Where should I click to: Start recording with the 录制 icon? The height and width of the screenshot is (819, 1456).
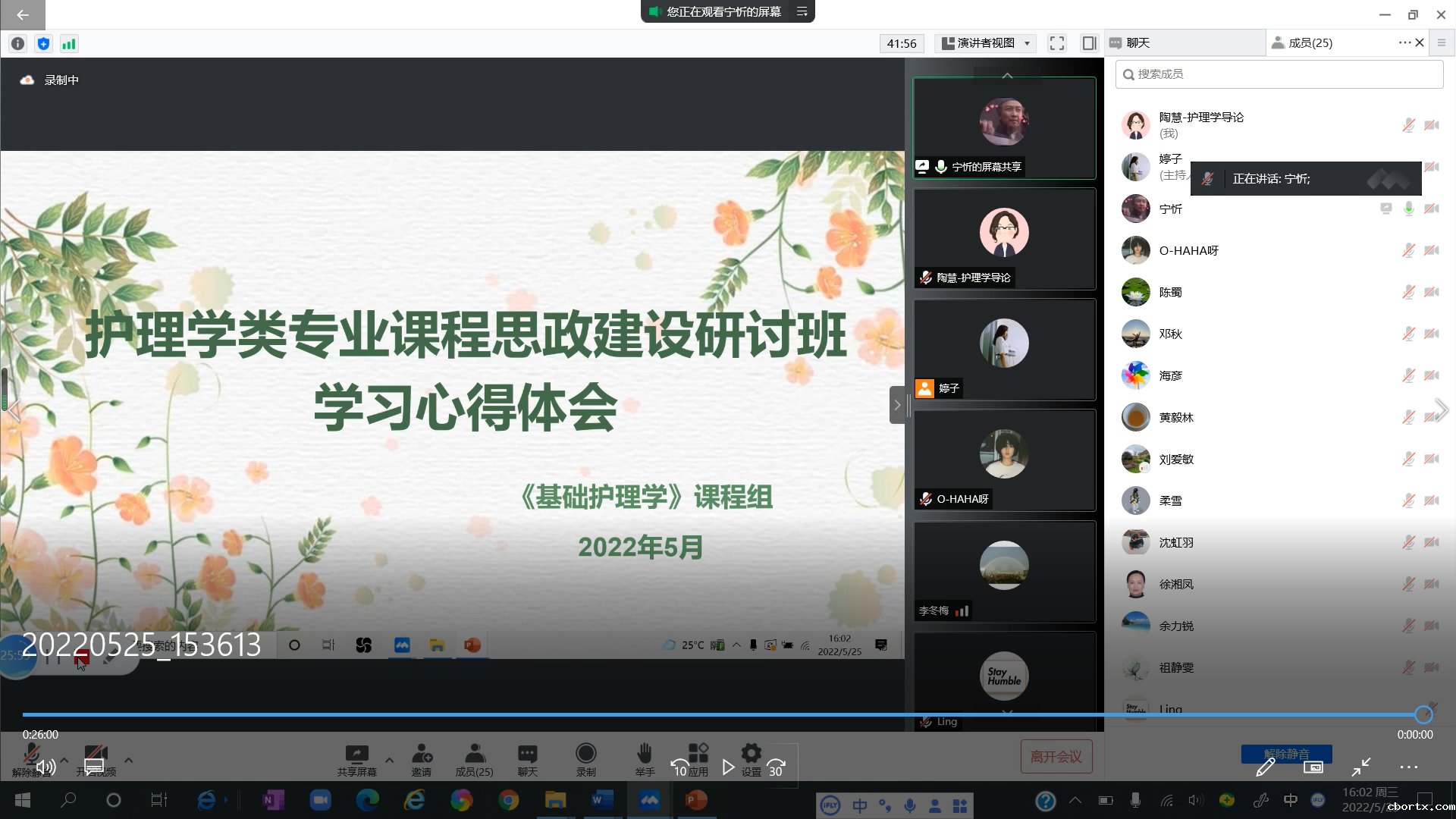click(585, 754)
